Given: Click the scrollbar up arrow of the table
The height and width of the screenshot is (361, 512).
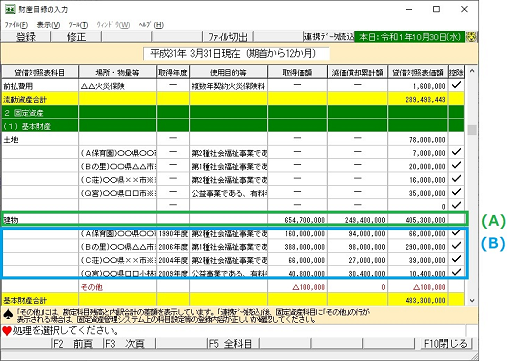Looking at the screenshot, I should 472,71.
